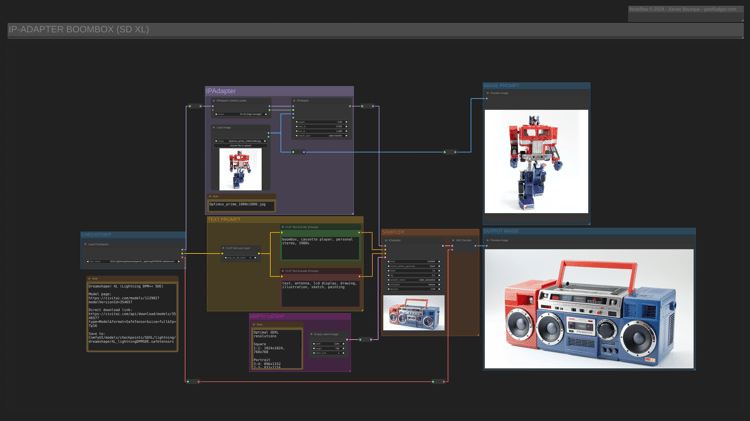Click the large boombox output image preview
The width and height of the screenshot is (750, 421).
pyautogui.click(x=589, y=308)
